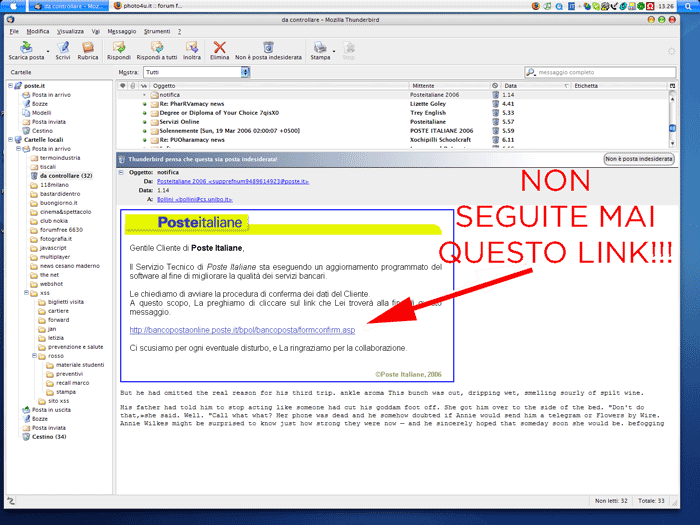Select the materiale studenti folder
Viewport: 700px width, 525px height.
[80, 365]
